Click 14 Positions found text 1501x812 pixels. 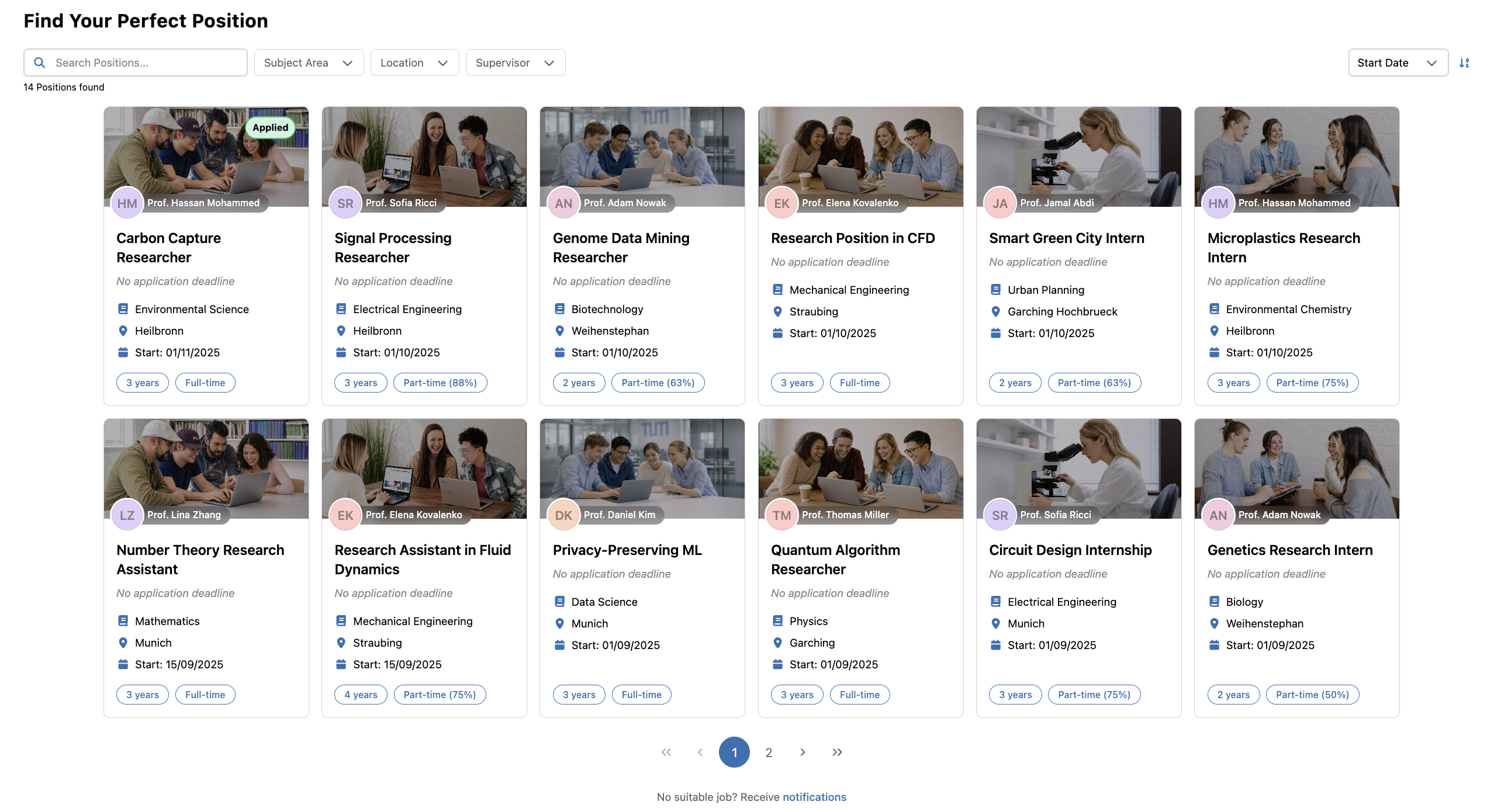click(64, 87)
